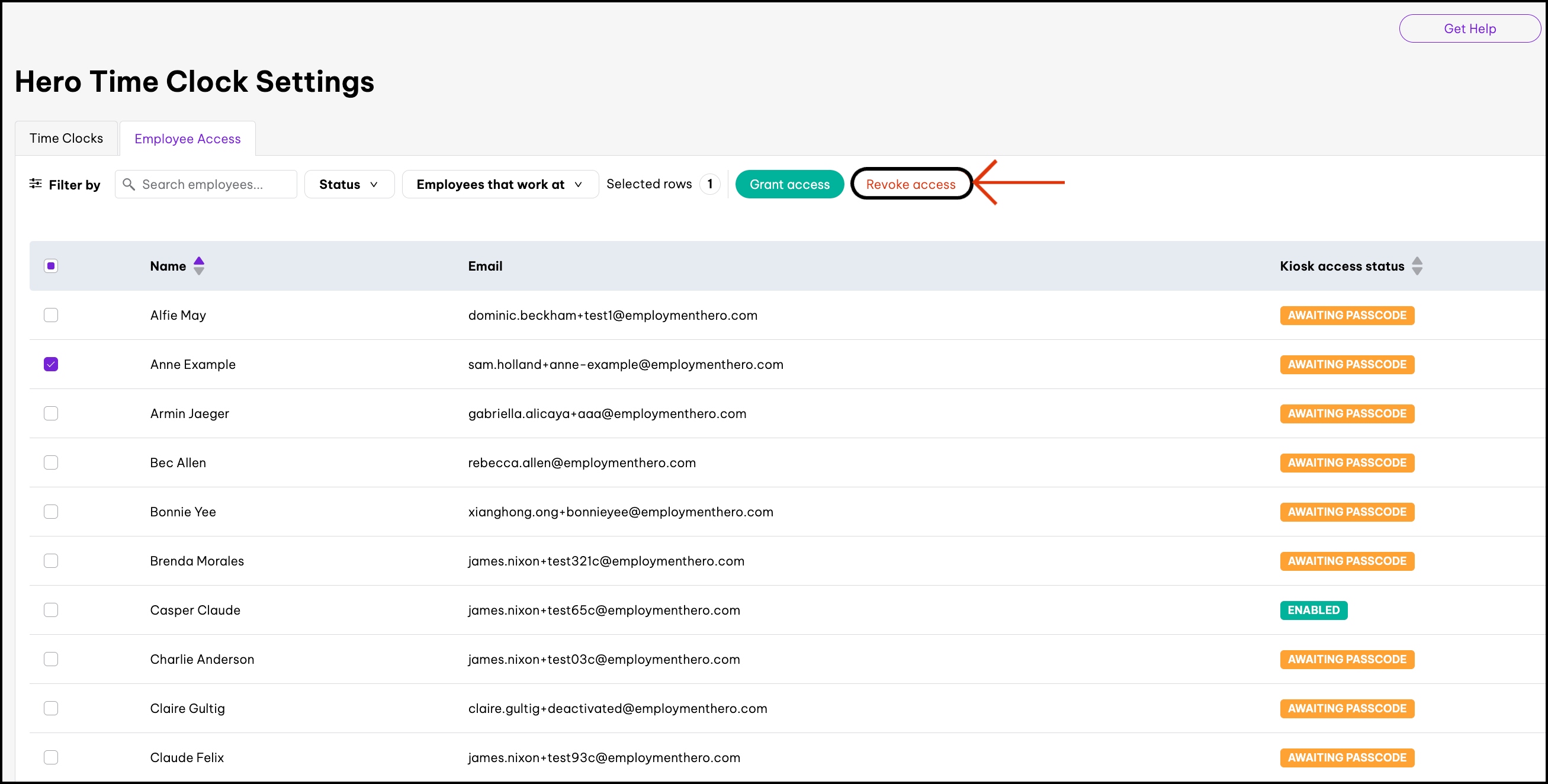The image size is (1548, 784).
Task: Click Alfie May's AWAITING PASSCODE badge
Action: tap(1347, 316)
